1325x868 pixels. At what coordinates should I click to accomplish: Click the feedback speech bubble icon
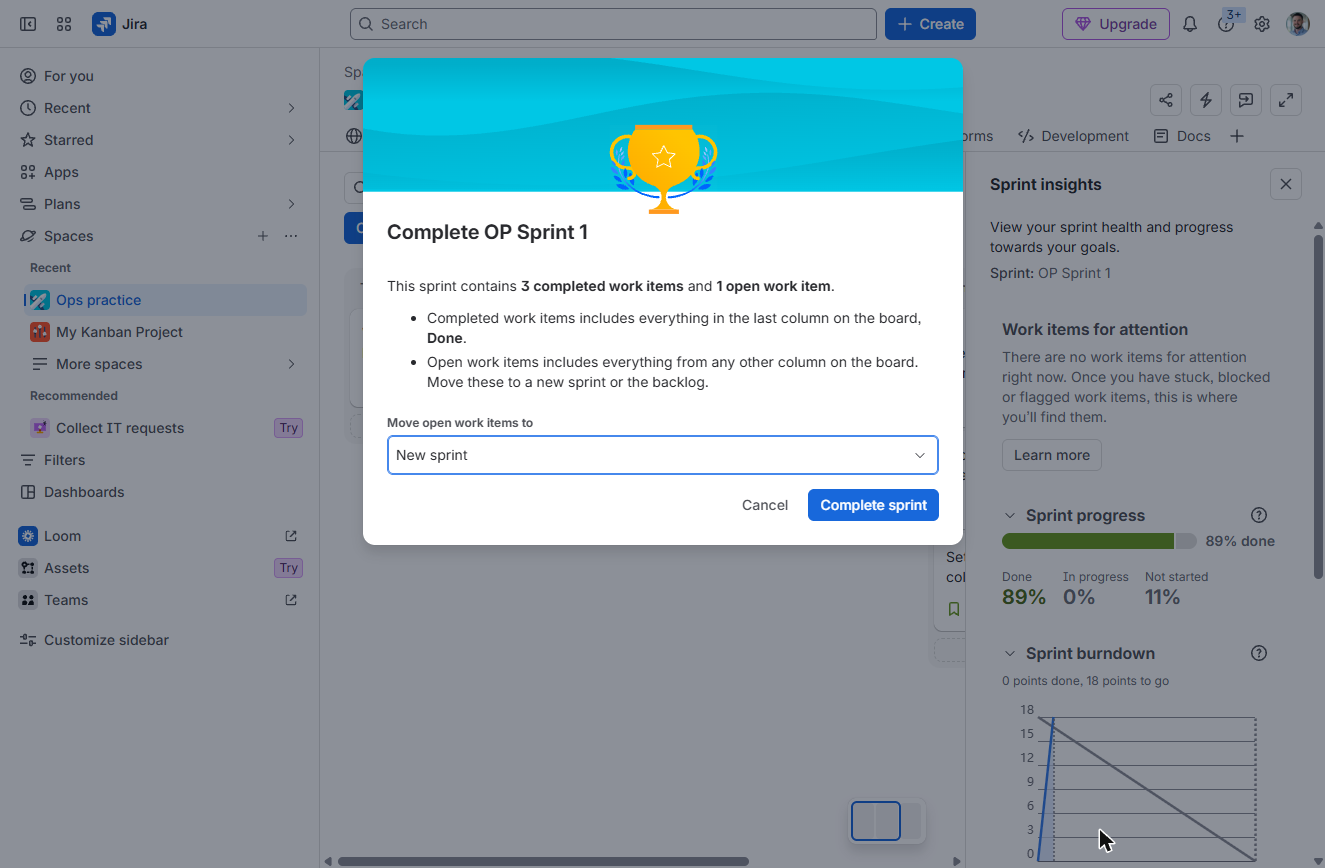click(x=1246, y=100)
